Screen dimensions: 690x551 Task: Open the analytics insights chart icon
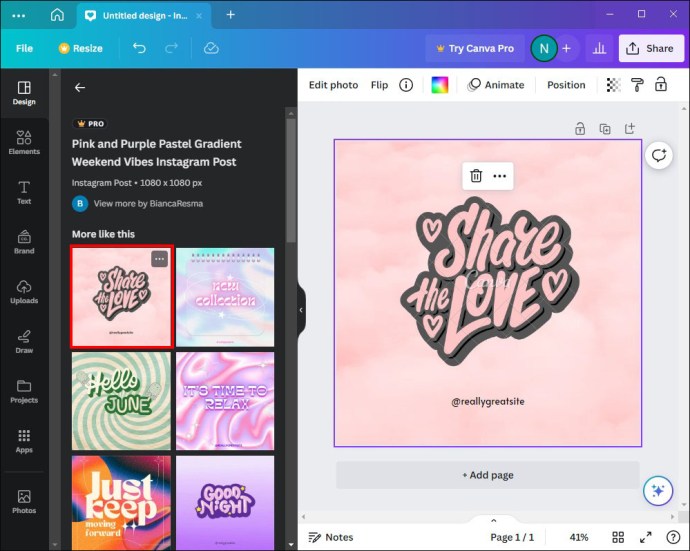pos(599,48)
